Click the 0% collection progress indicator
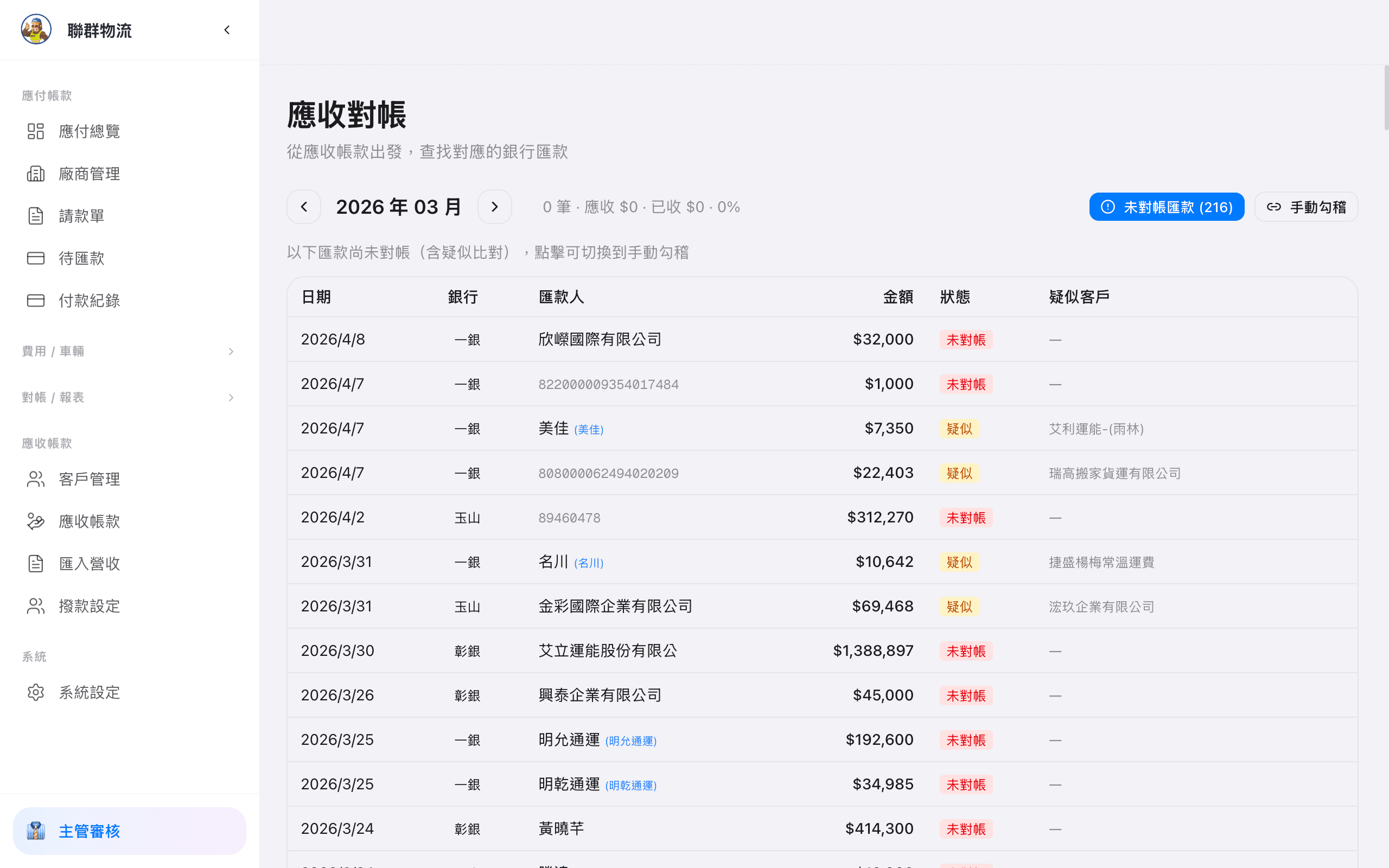The height and width of the screenshot is (868, 1389). (730, 207)
